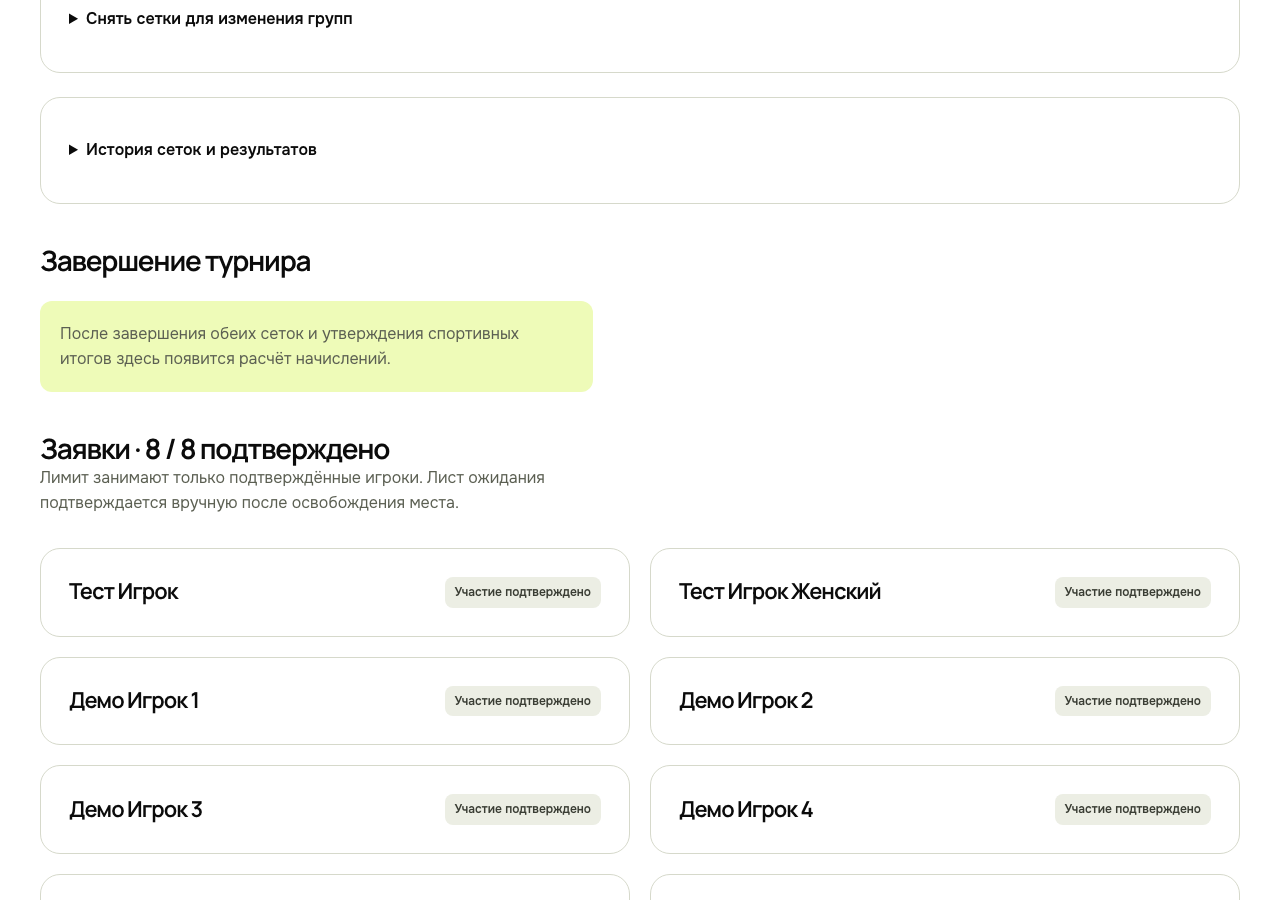Click the 'Заявки · 8 / 8 подтверждено' heading

(x=215, y=449)
